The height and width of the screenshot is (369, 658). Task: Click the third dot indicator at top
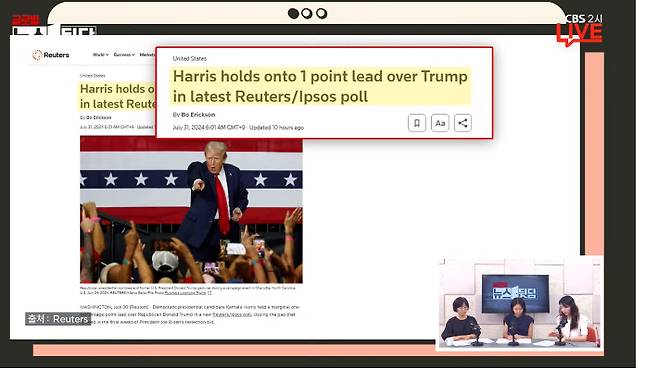click(321, 13)
